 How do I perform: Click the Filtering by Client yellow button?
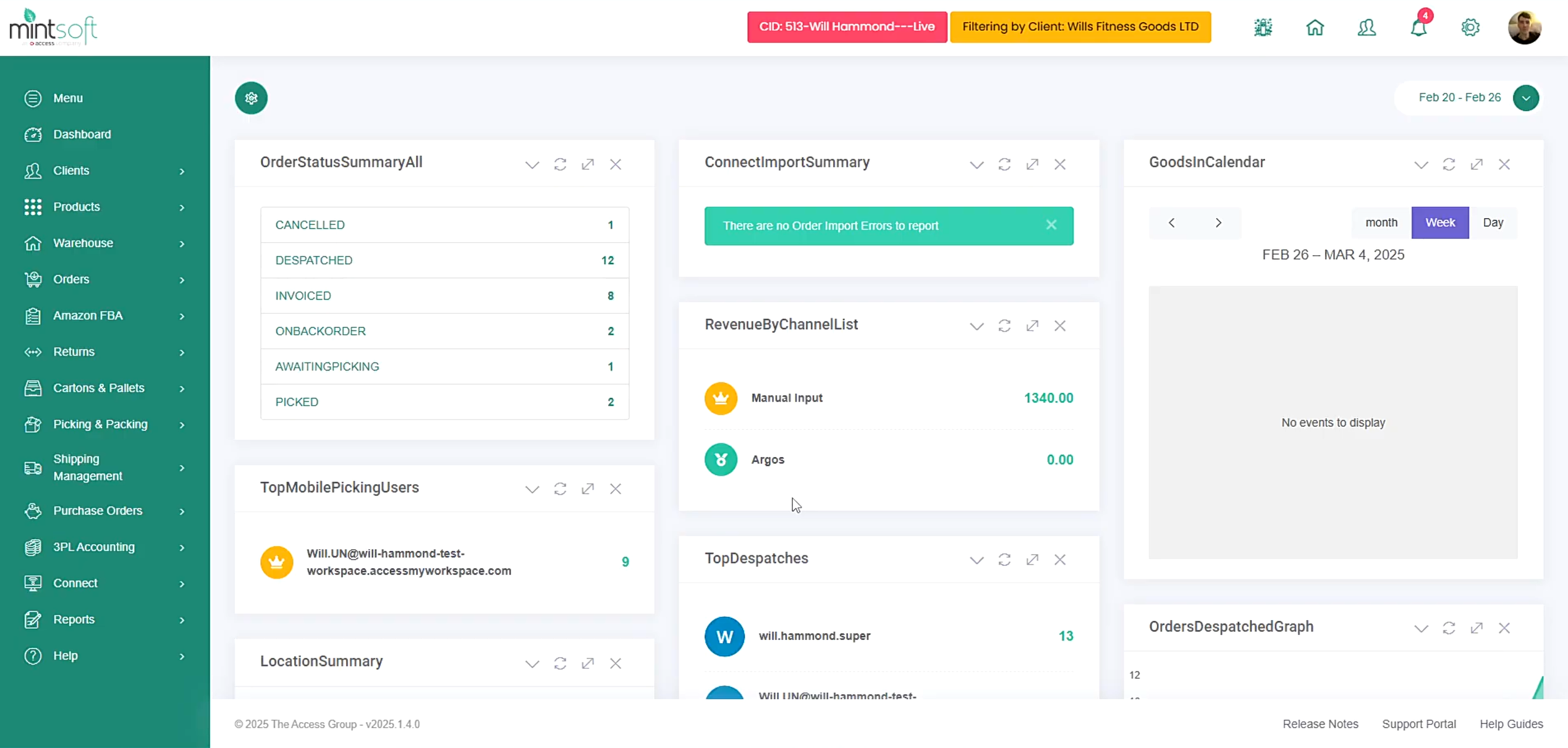(1080, 27)
